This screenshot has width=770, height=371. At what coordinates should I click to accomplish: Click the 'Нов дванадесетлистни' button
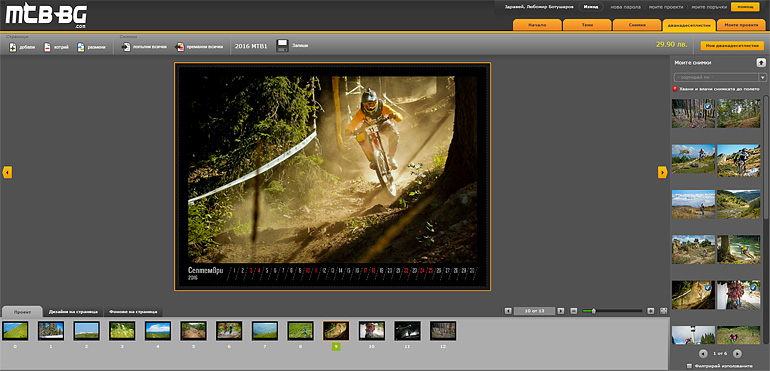[x=732, y=45]
